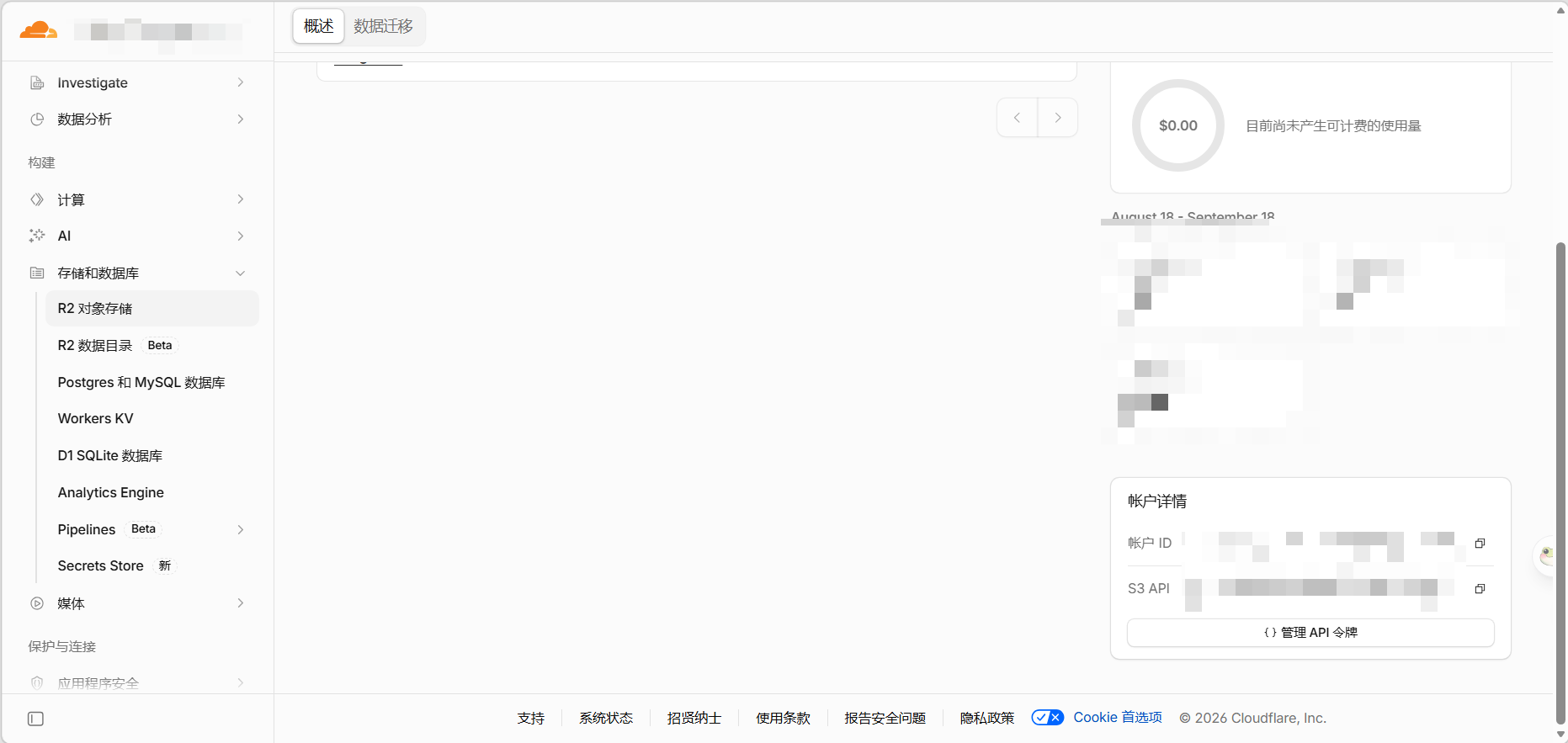Click the 数据分析 pie chart icon

click(37, 119)
